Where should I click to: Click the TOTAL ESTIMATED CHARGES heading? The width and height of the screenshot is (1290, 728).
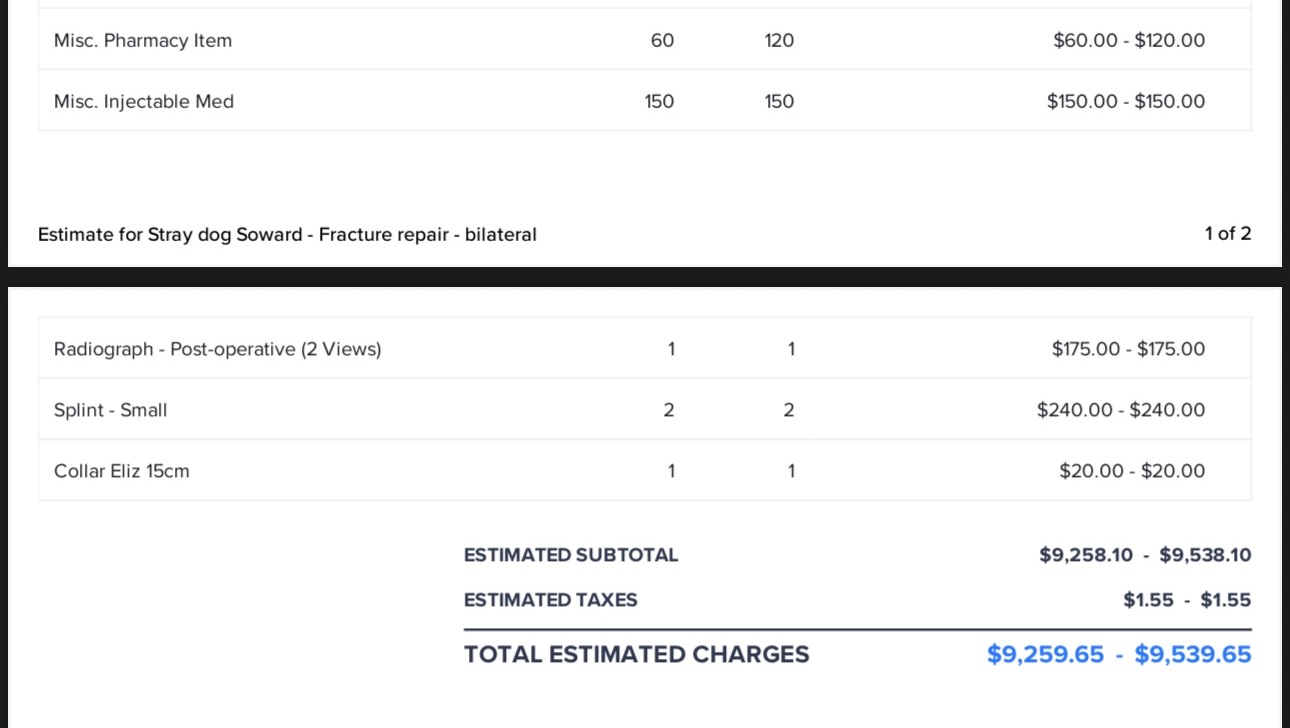coord(637,655)
